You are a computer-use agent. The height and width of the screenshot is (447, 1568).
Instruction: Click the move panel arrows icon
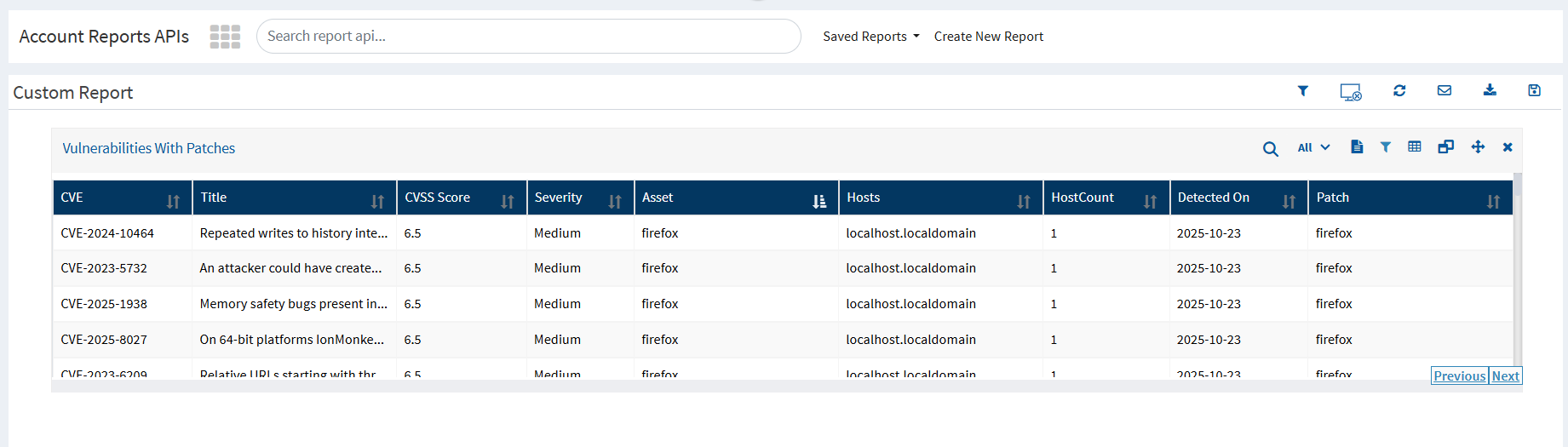click(1478, 147)
